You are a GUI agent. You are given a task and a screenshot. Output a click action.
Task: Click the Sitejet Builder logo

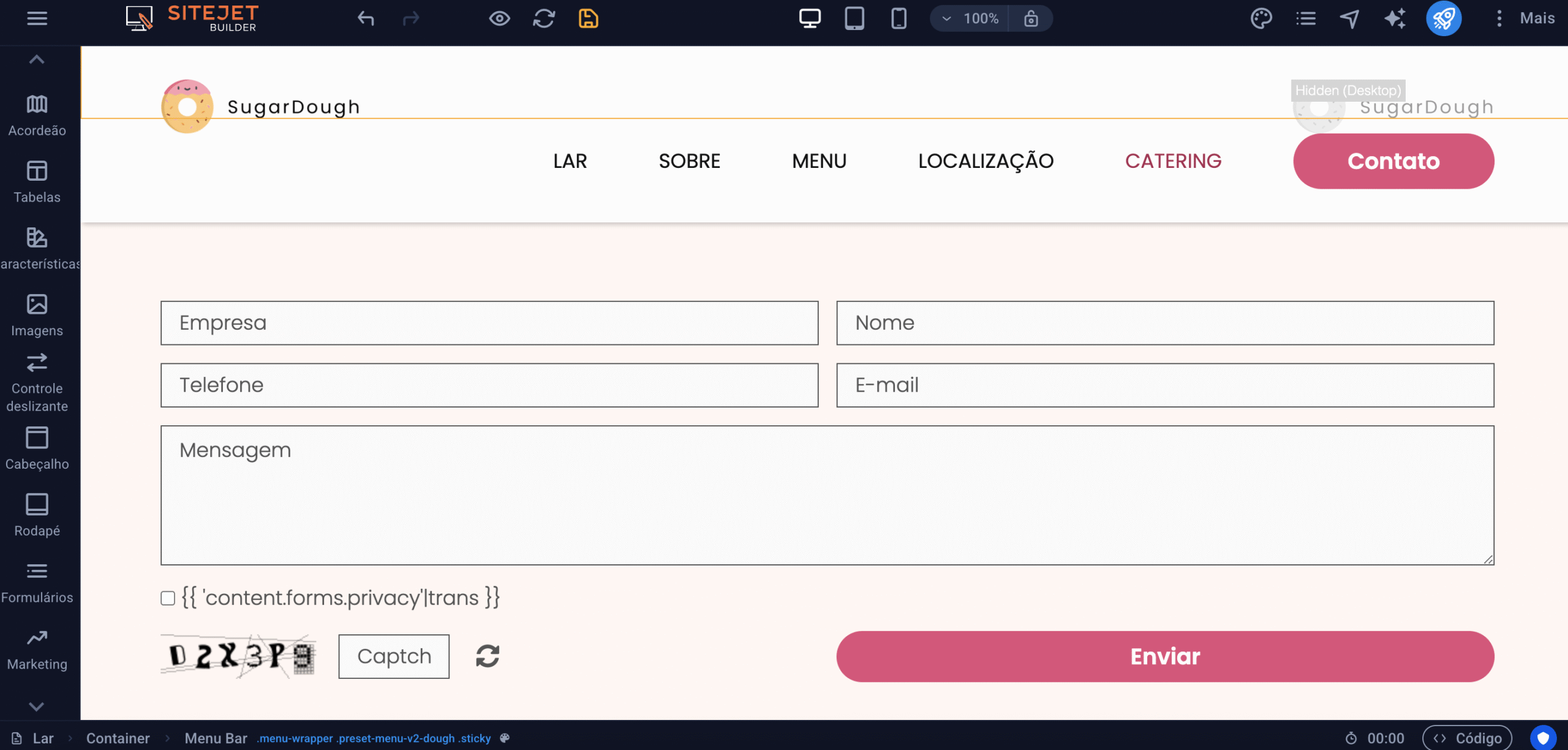click(x=192, y=18)
